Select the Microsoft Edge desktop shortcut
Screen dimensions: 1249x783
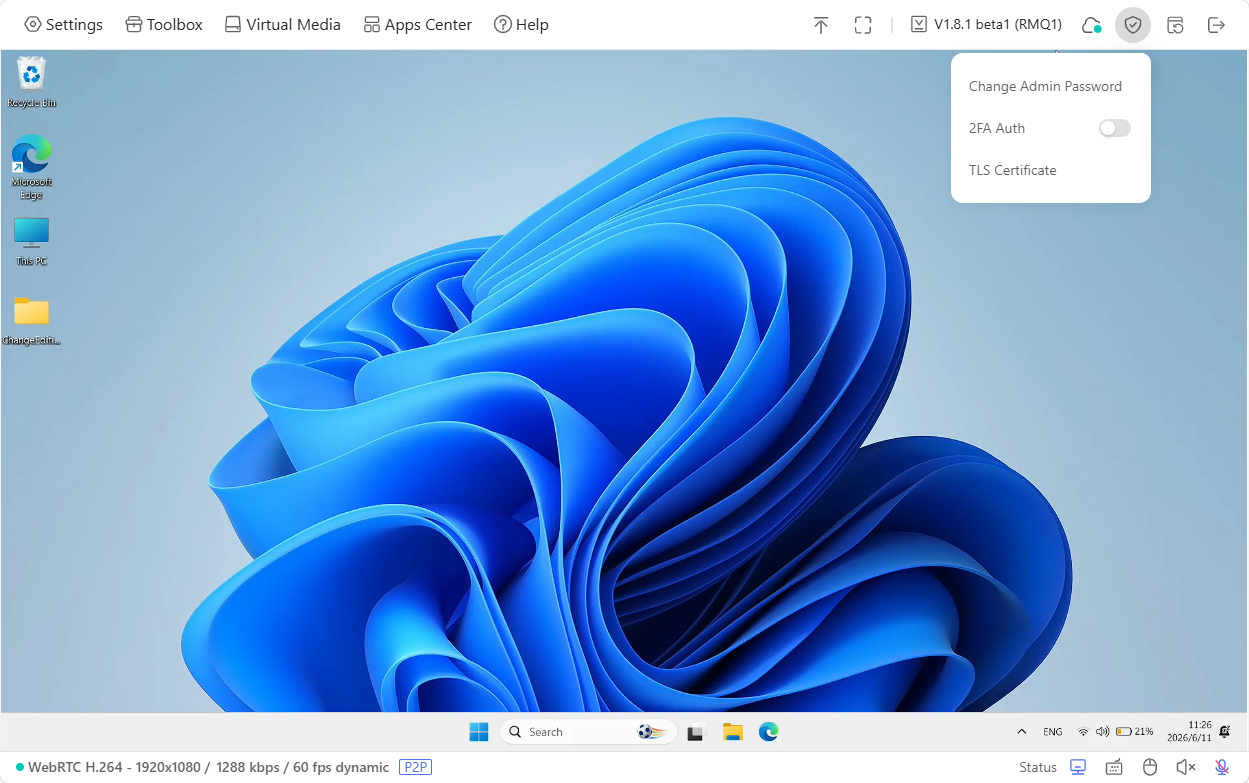pyautogui.click(x=31, y=167)
